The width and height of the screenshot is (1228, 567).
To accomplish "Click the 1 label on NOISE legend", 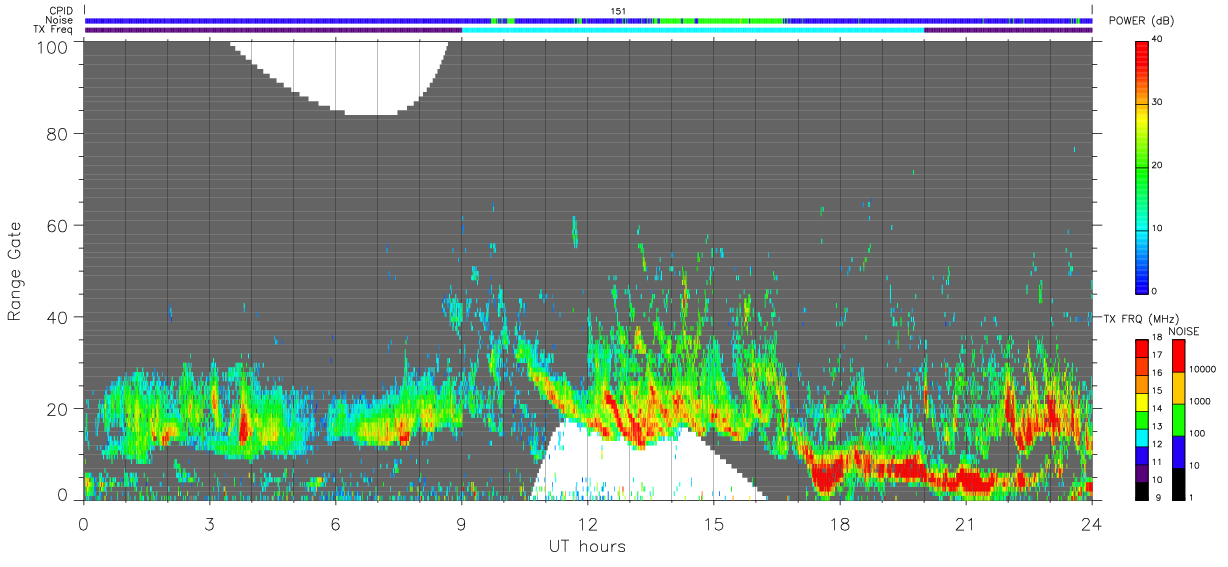I will pyautogui.click(x=1192, y=497).
